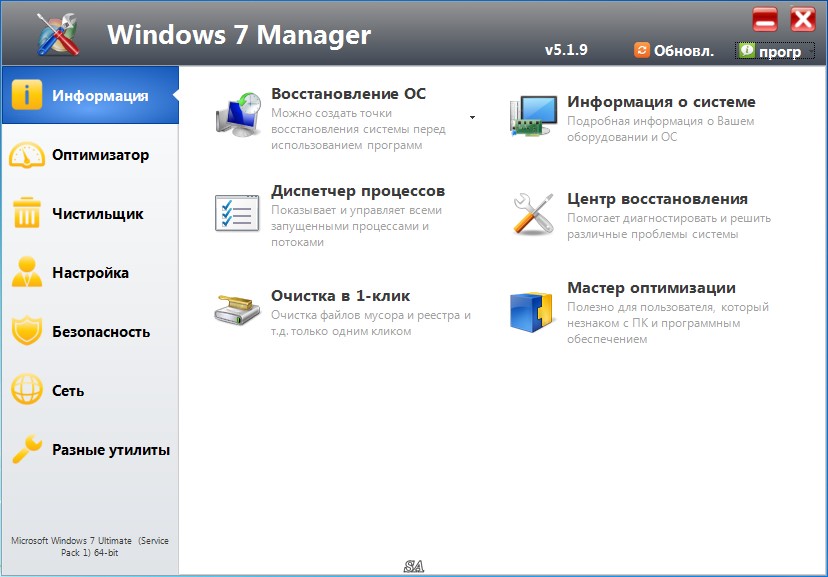Screen dimensions: 828x577
Task: Click the Windows 7 Manager title text
Action: point(239,35)
